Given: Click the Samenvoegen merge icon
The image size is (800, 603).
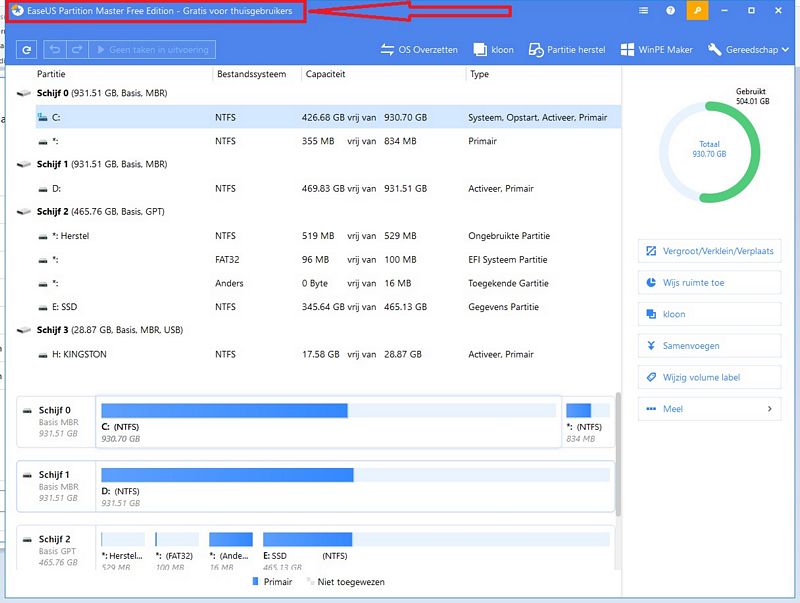Looking at the screenshot, I should pos(651,345).
